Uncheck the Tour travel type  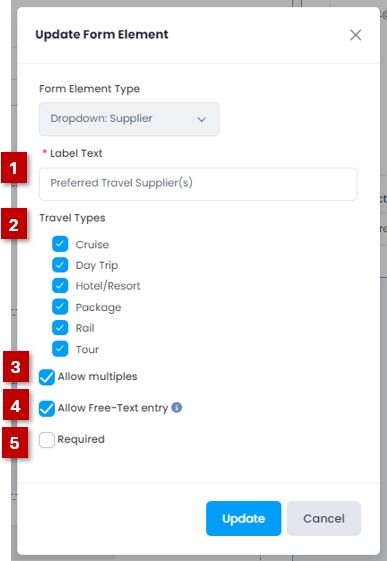pyautogui.click(x=60, y=349)
